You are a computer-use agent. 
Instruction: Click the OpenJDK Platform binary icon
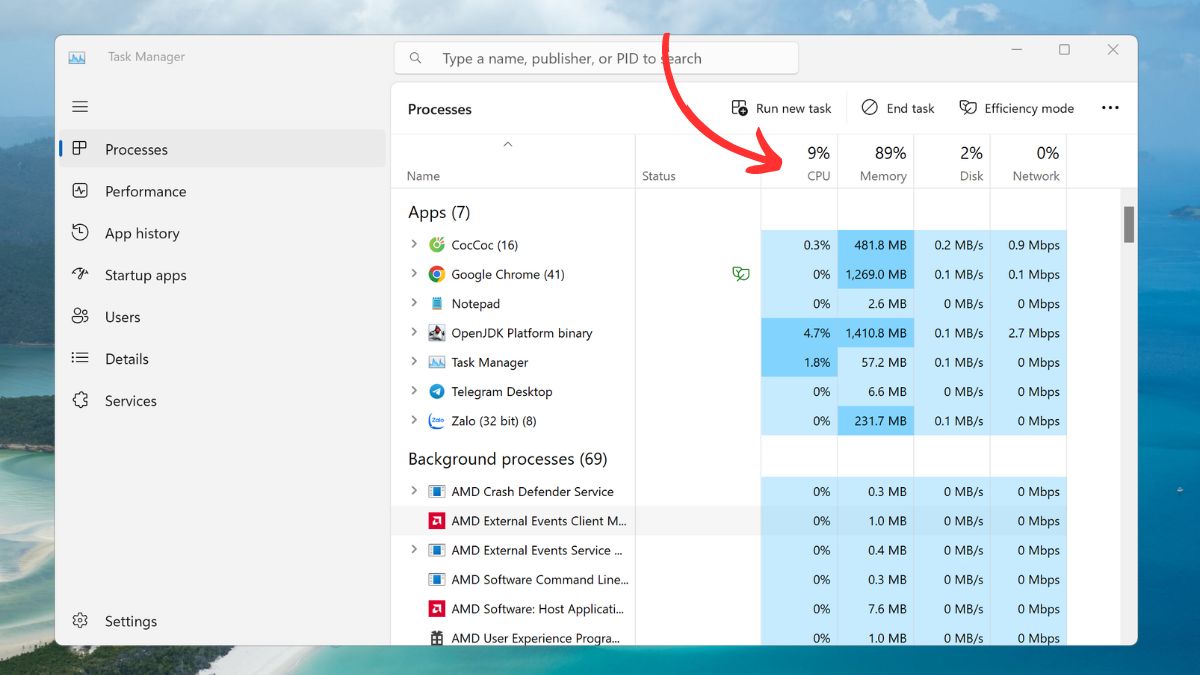[x=437, y=333]
